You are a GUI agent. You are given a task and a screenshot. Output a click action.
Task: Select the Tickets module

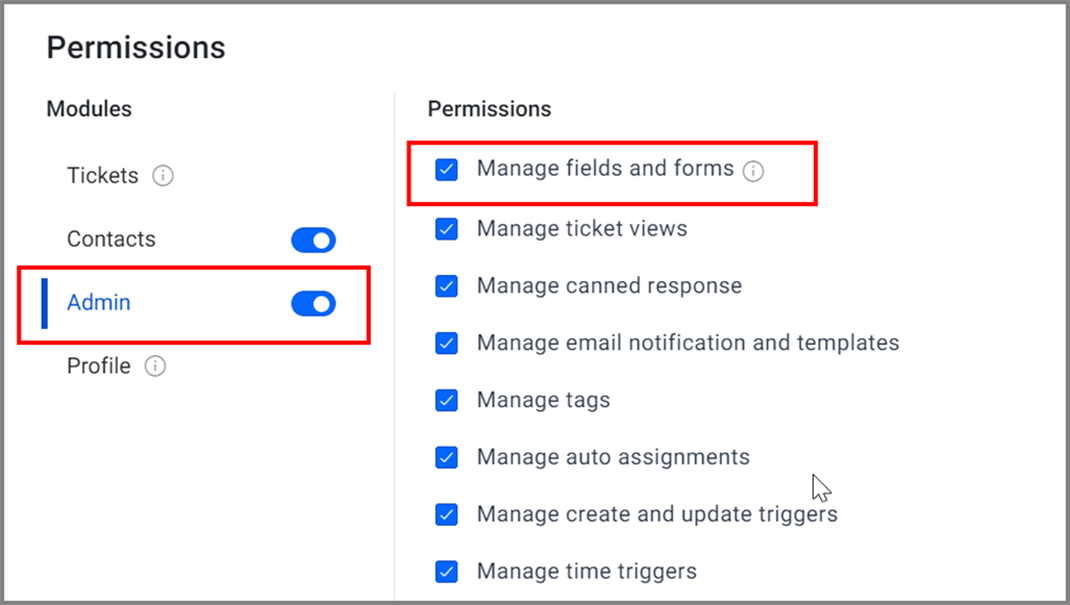click(x=102, y=176)
